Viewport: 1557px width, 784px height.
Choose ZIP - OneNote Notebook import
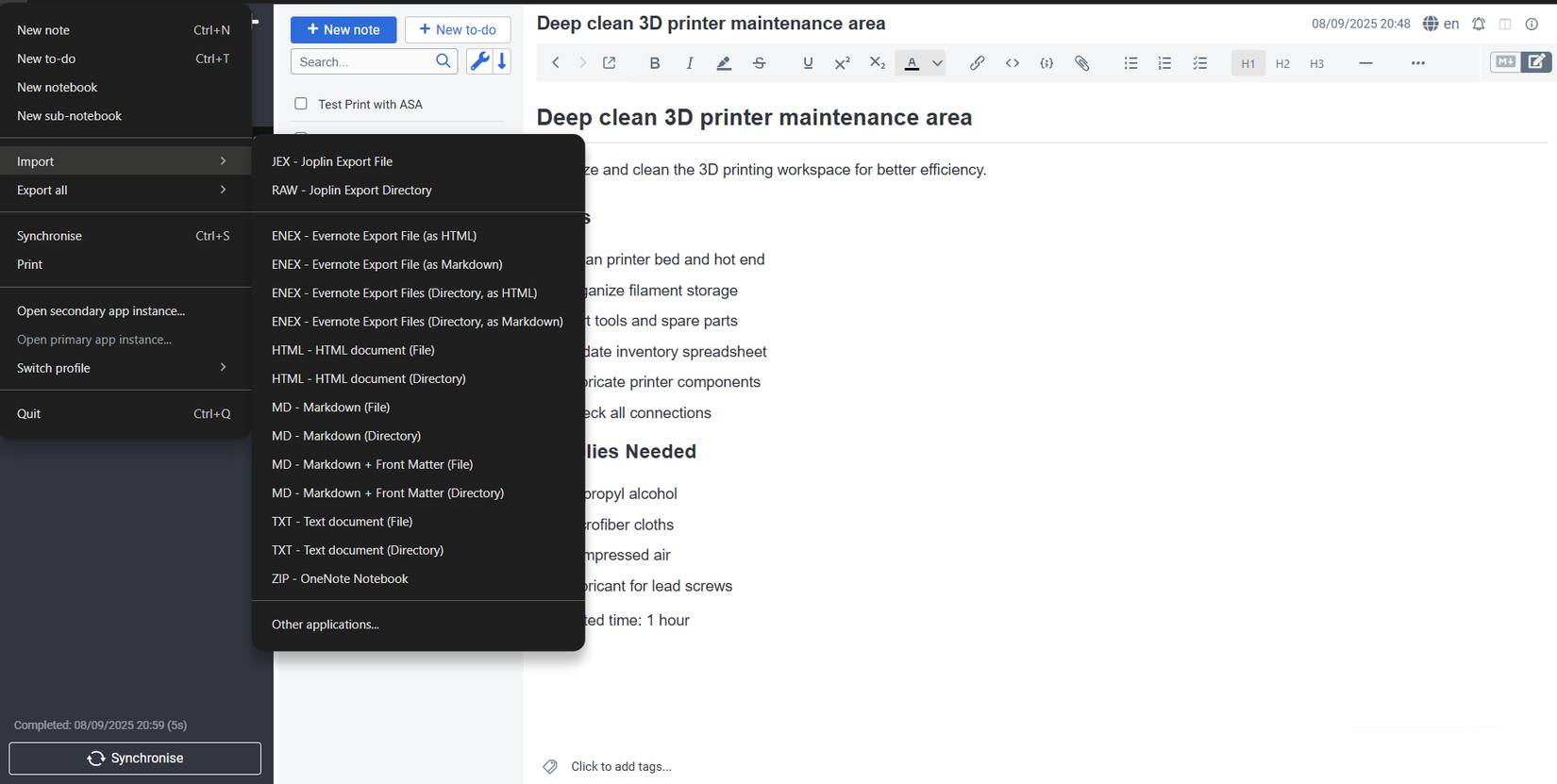[x=340, y=579]
